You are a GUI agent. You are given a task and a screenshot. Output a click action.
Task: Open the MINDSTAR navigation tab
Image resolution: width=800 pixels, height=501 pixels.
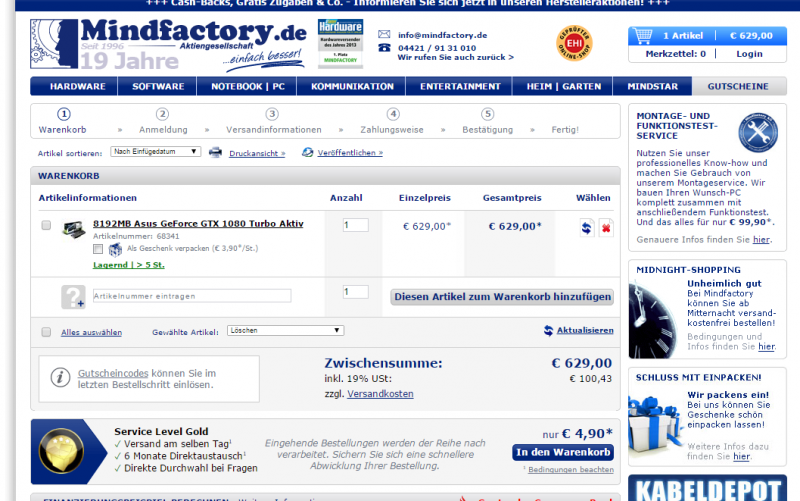tap(652, 87)
